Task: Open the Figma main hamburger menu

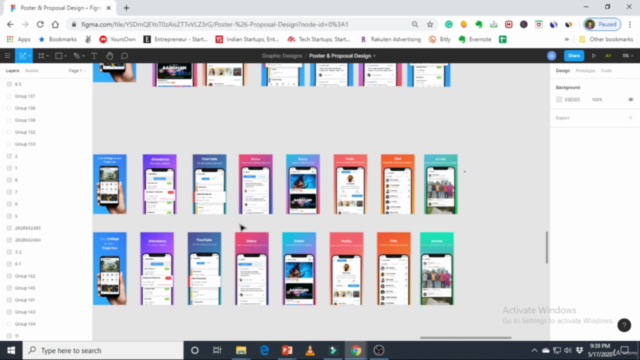Action: point(7,56)
